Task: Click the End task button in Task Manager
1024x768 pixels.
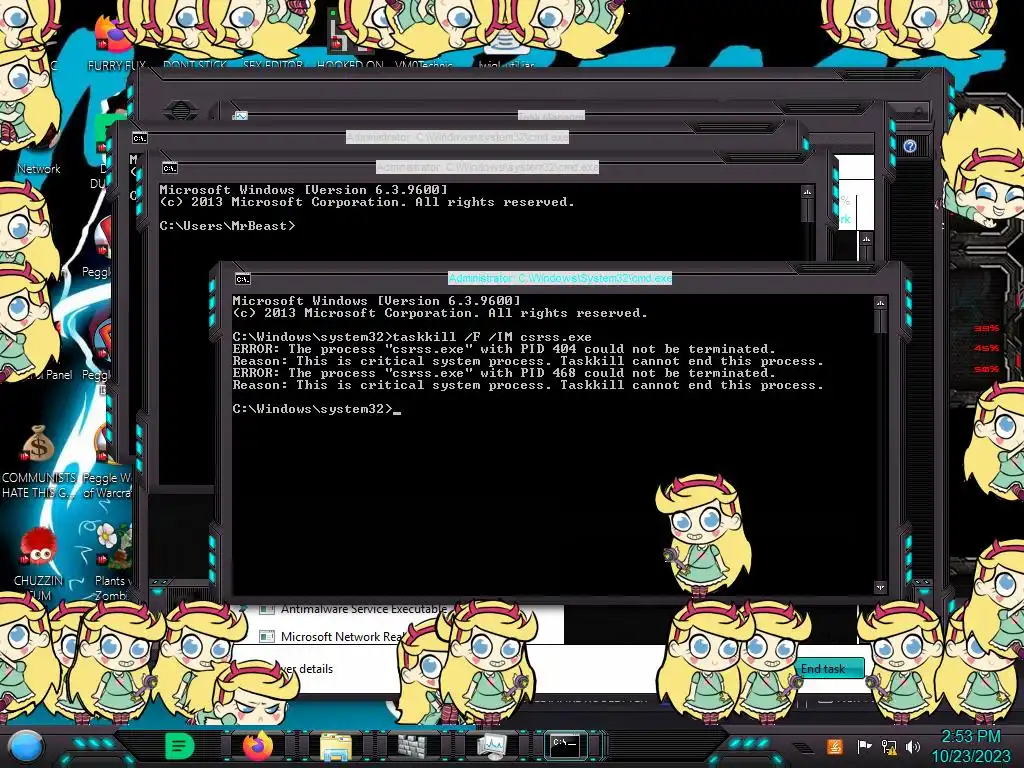Action: click(825, 669)
